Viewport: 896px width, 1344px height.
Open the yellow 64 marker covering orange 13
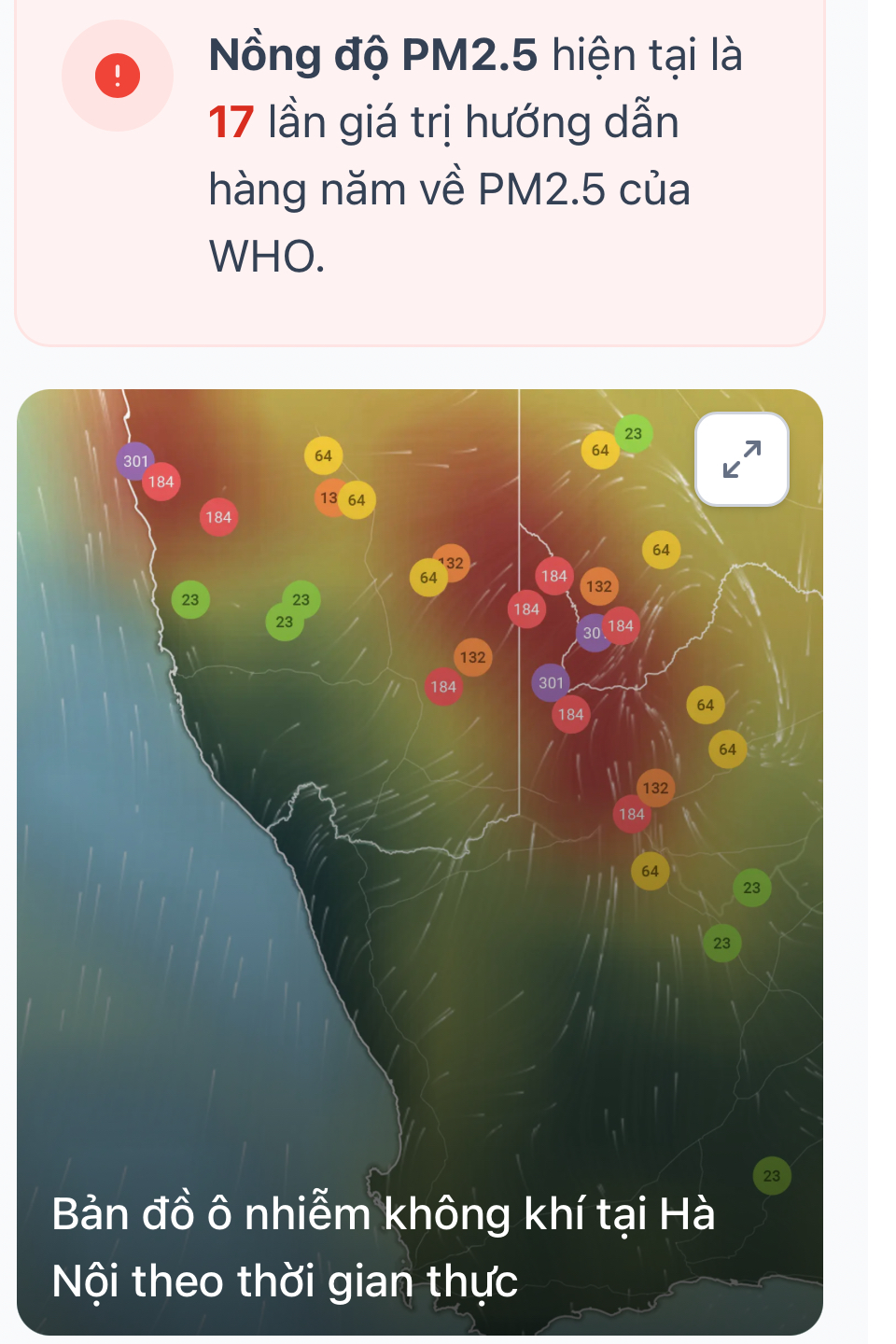click(357, 500)
